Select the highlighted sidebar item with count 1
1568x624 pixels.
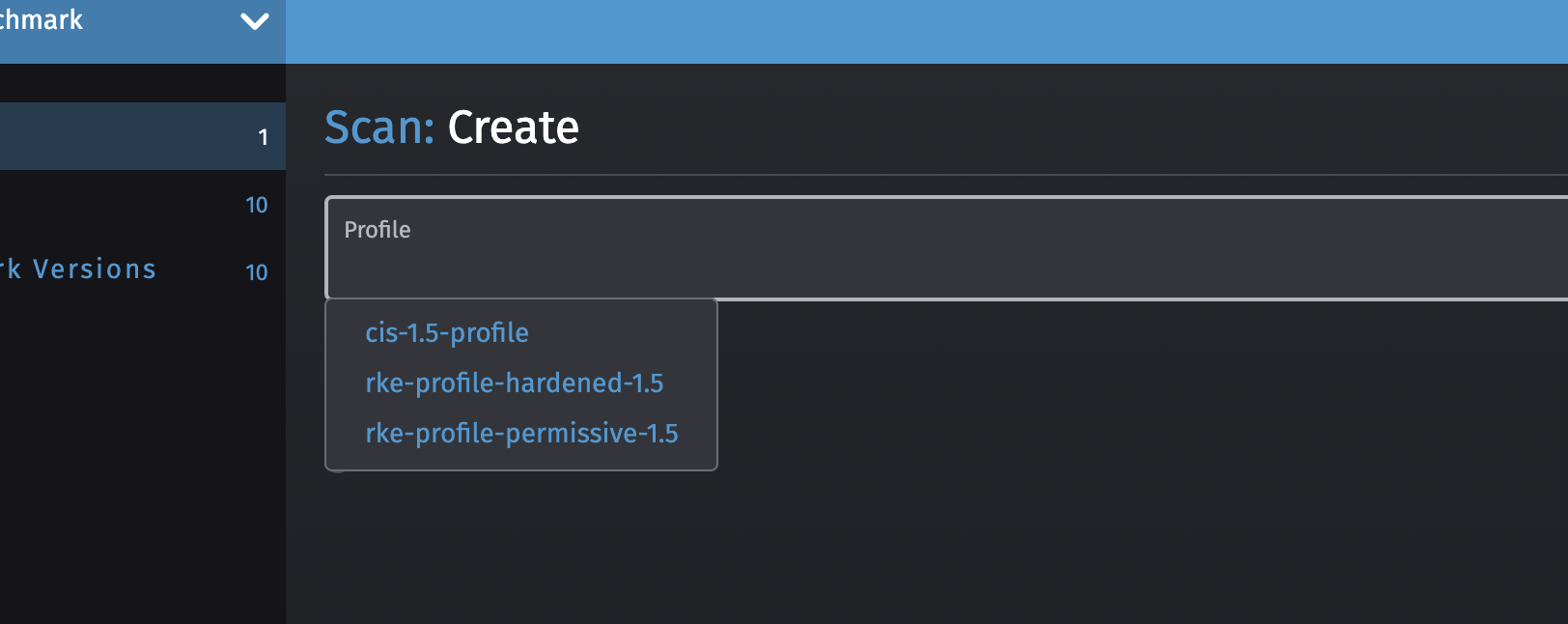pyautogui.click(x=143, y=136)
